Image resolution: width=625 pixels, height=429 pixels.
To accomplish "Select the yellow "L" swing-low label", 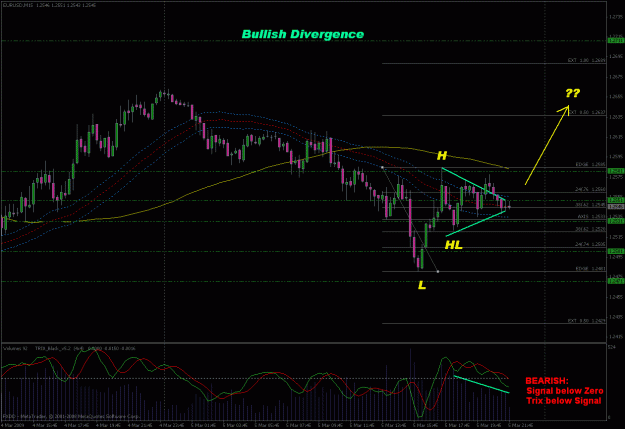I will [x=422, y=285].
